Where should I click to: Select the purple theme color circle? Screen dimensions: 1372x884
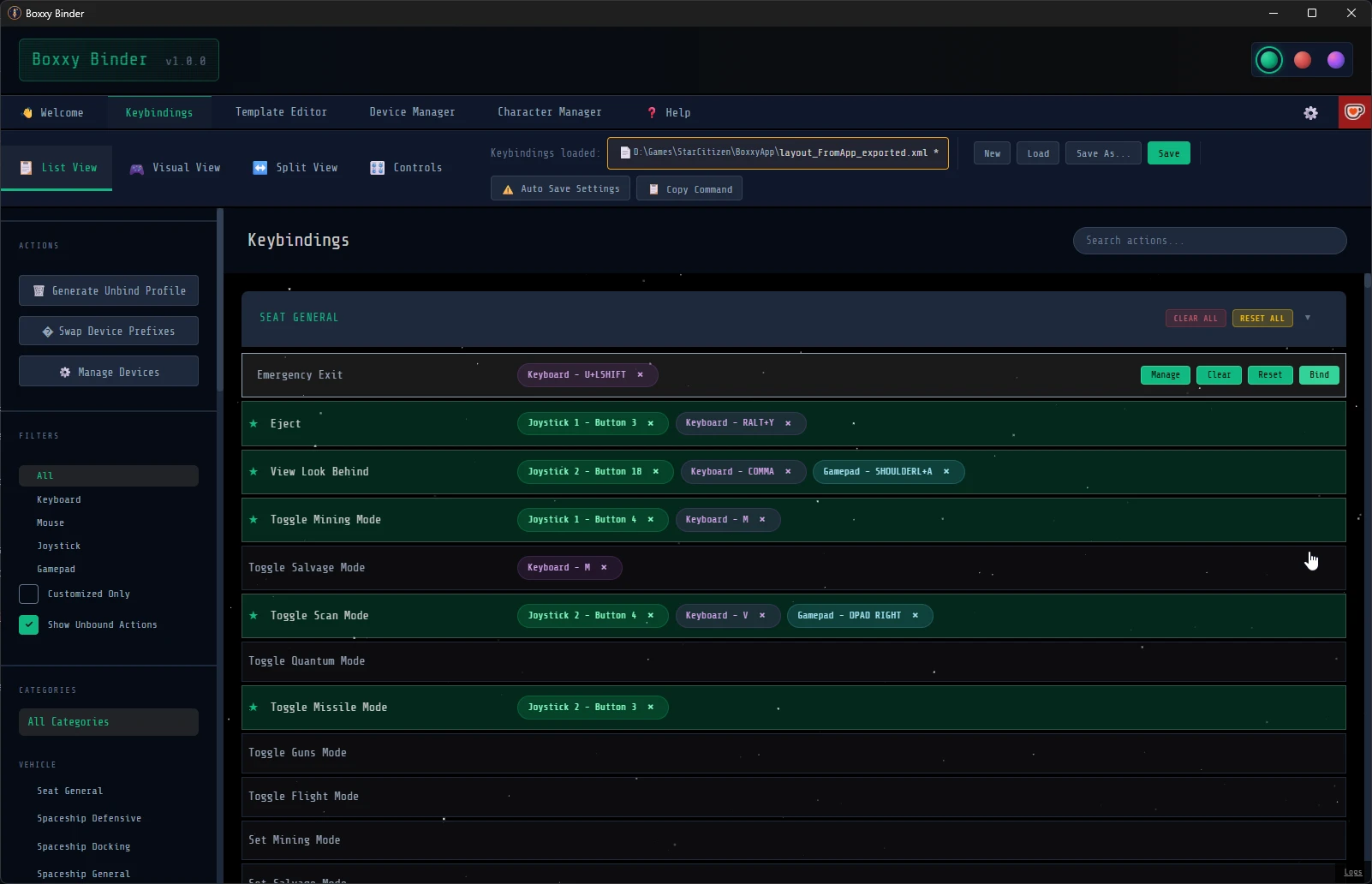click(x=1336, y=60)
